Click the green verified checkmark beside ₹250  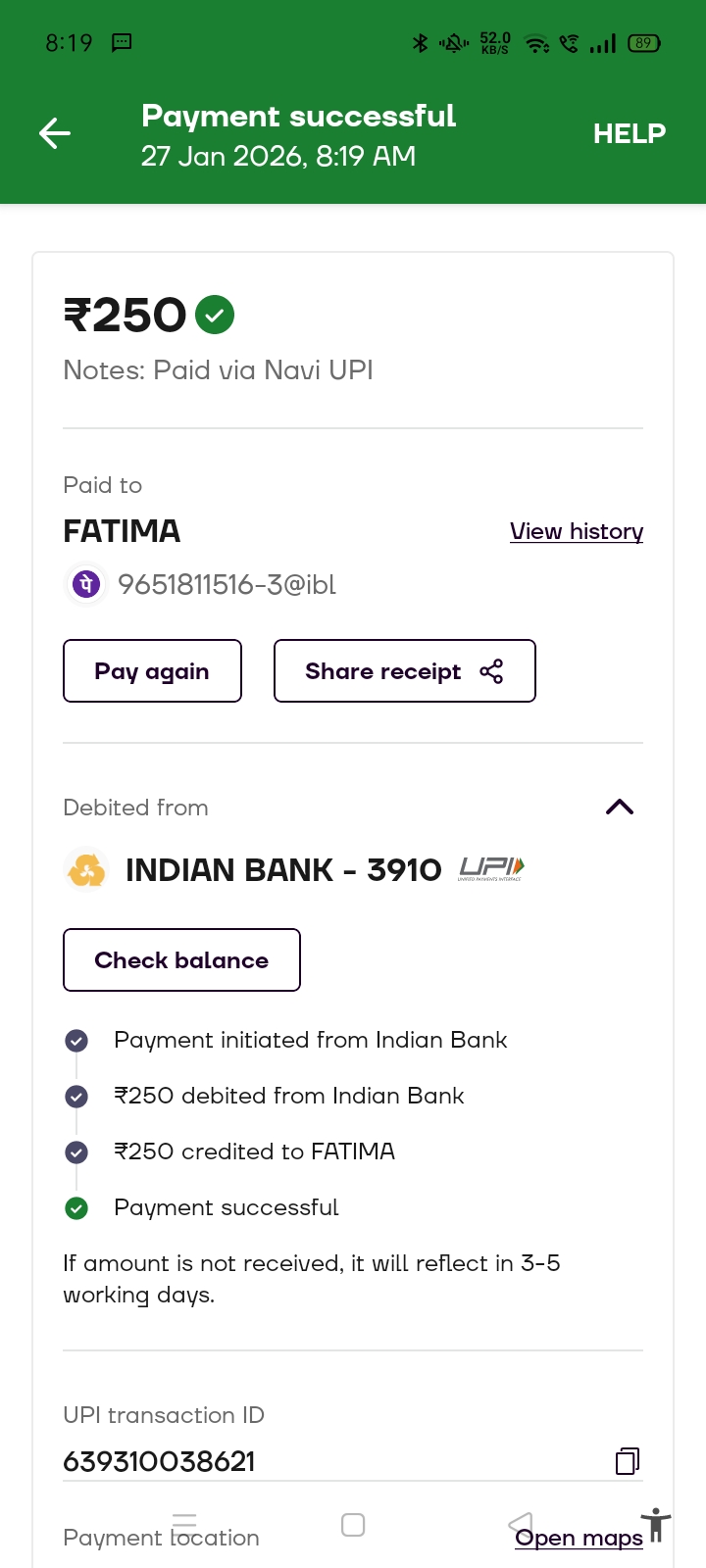(x=215, y=316)
